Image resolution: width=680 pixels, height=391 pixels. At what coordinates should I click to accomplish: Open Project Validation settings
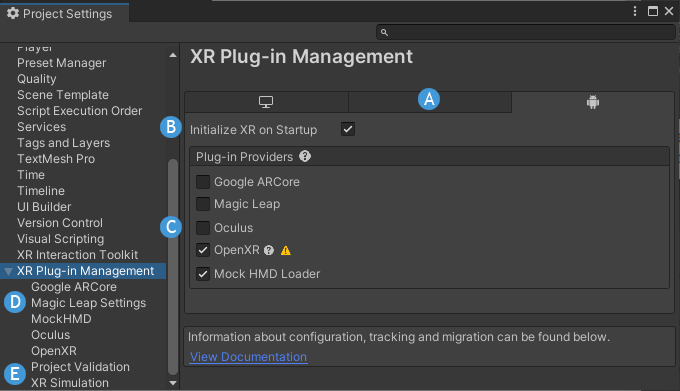80,367
